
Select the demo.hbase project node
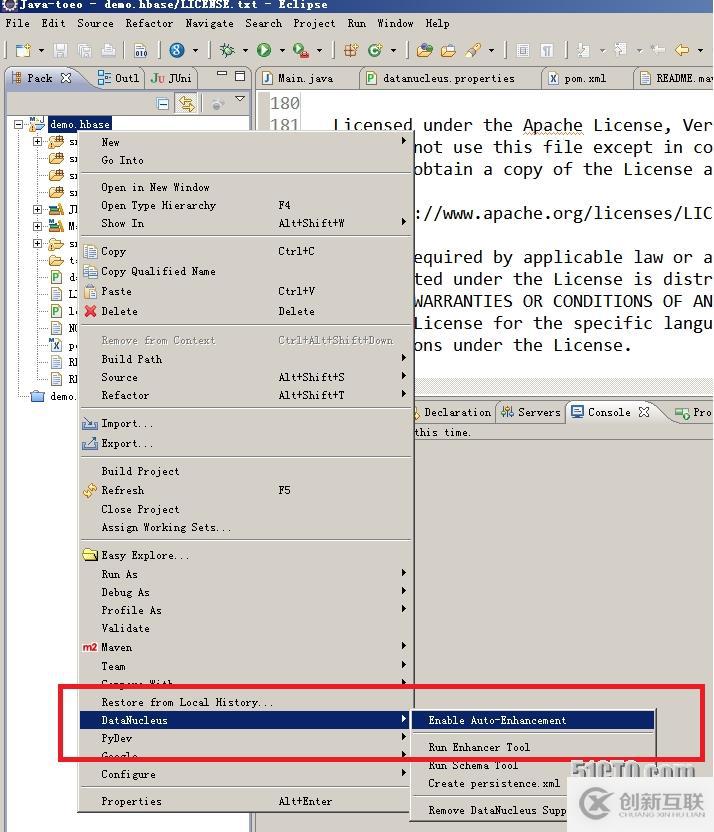pos(80,124)
